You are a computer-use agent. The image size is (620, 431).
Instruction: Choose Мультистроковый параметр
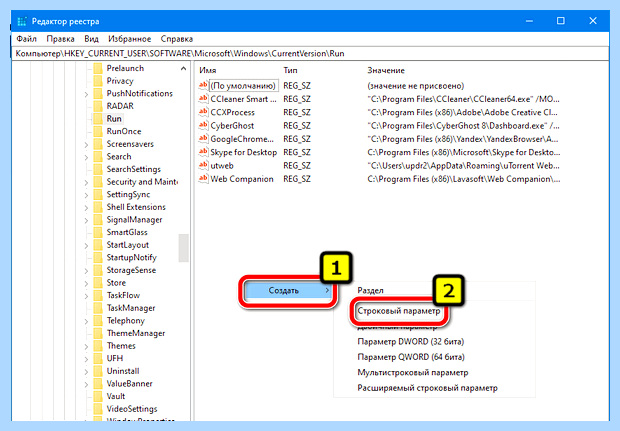(x=413, y=372)
